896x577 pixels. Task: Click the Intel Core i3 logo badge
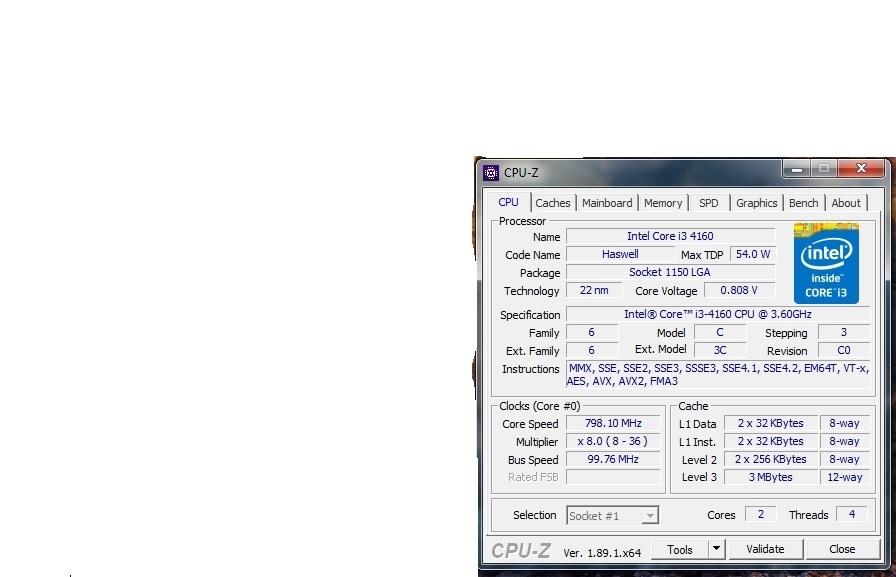826,263
